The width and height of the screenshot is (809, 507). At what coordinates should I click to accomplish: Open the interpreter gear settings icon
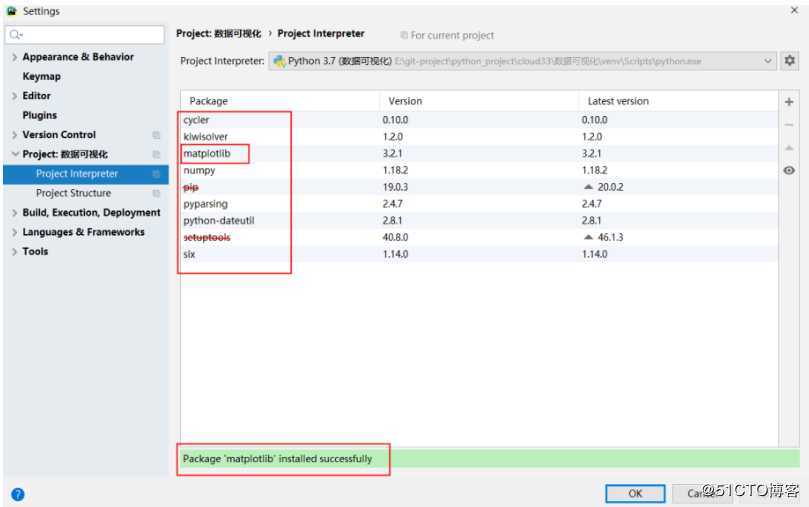(789, 61)
